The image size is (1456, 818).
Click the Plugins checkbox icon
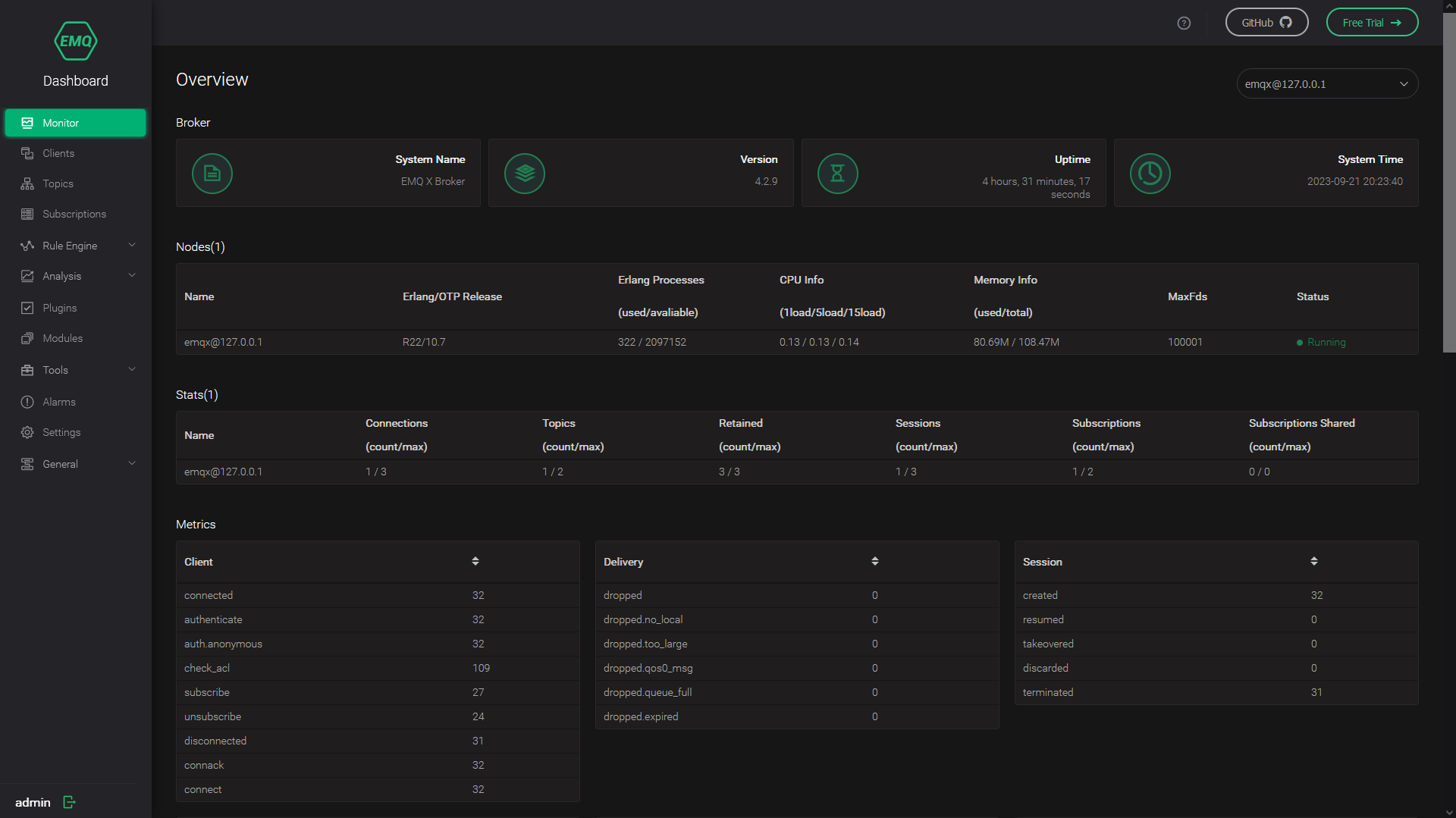click(x=27, y=308)
